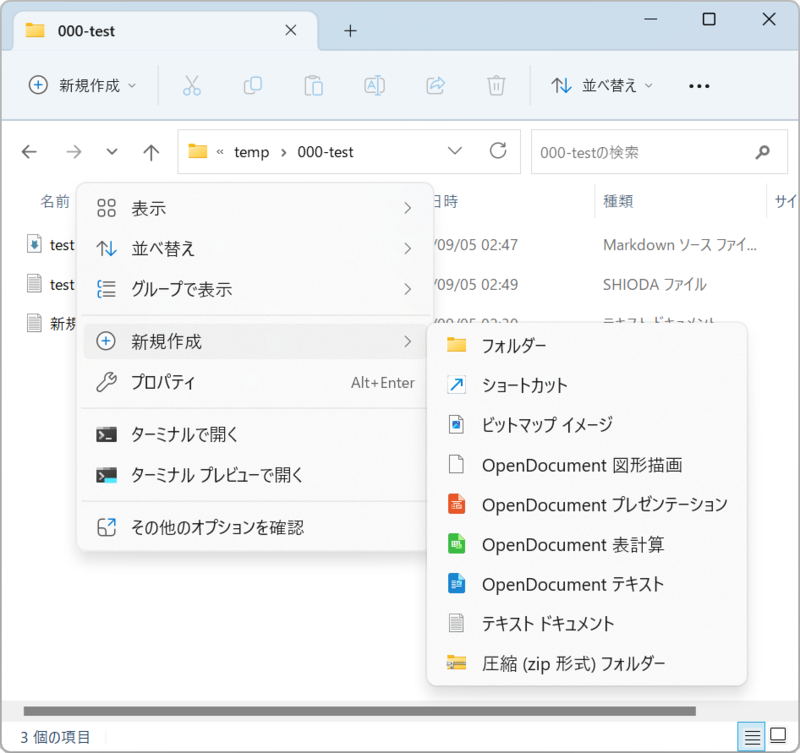The height and width of the screenshot is (753, 800).
Task: Click the 3 個の項目 status text
Action: (x=55, y=737)
